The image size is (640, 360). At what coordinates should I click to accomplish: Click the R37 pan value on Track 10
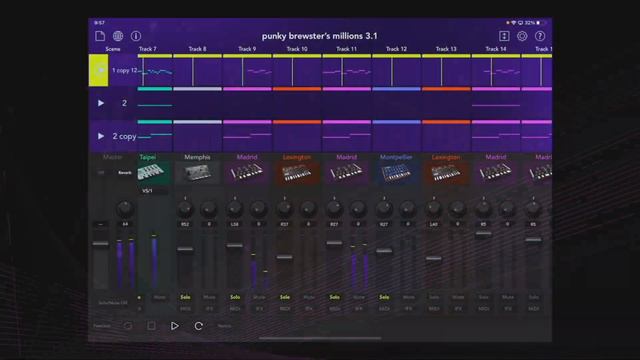pyautogui.click(x=284, y=224)
